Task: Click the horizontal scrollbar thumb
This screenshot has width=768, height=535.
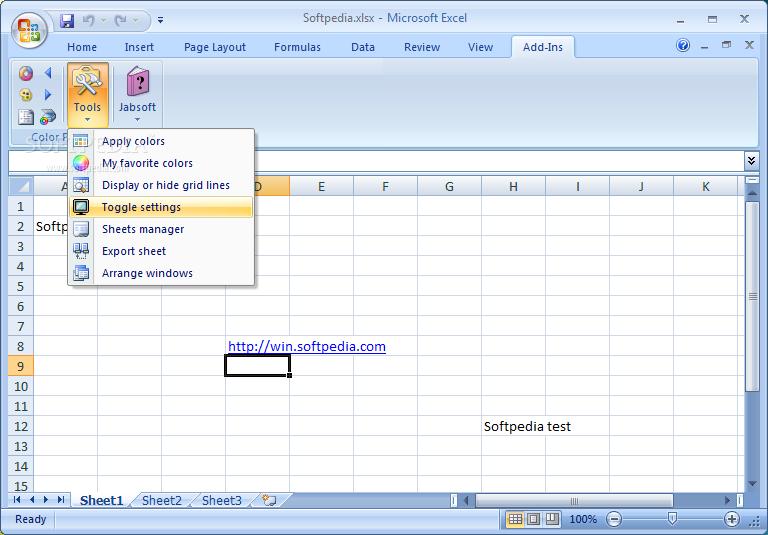Action: [574, 501]
